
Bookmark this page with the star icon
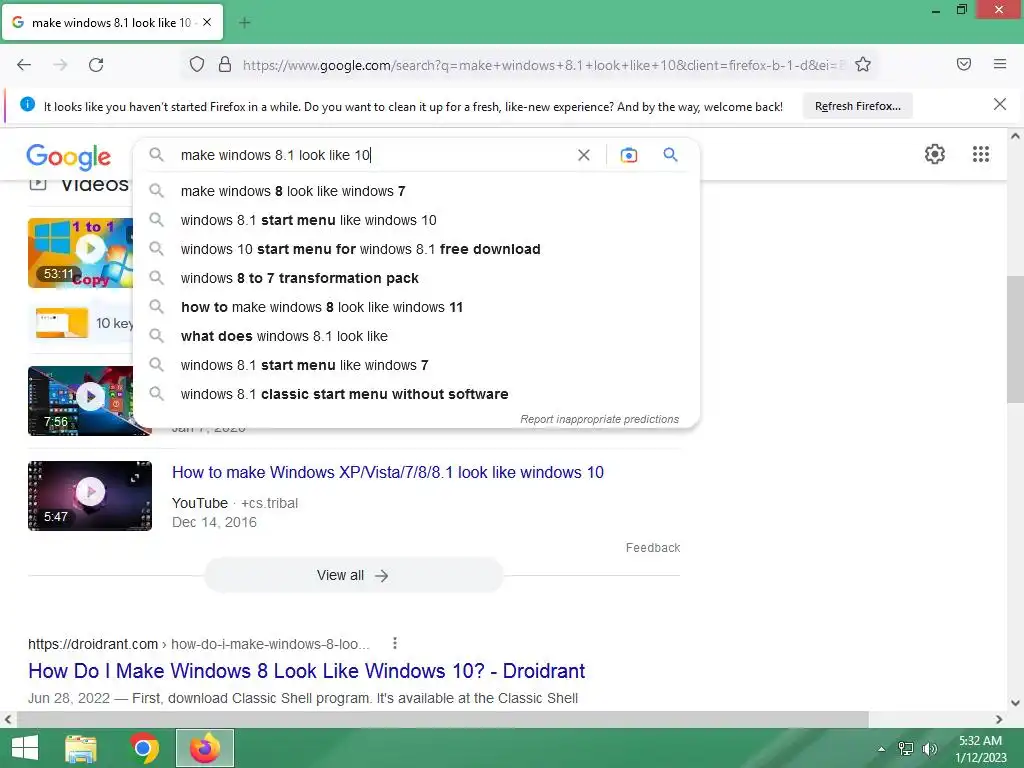click(x=863, y=64)
